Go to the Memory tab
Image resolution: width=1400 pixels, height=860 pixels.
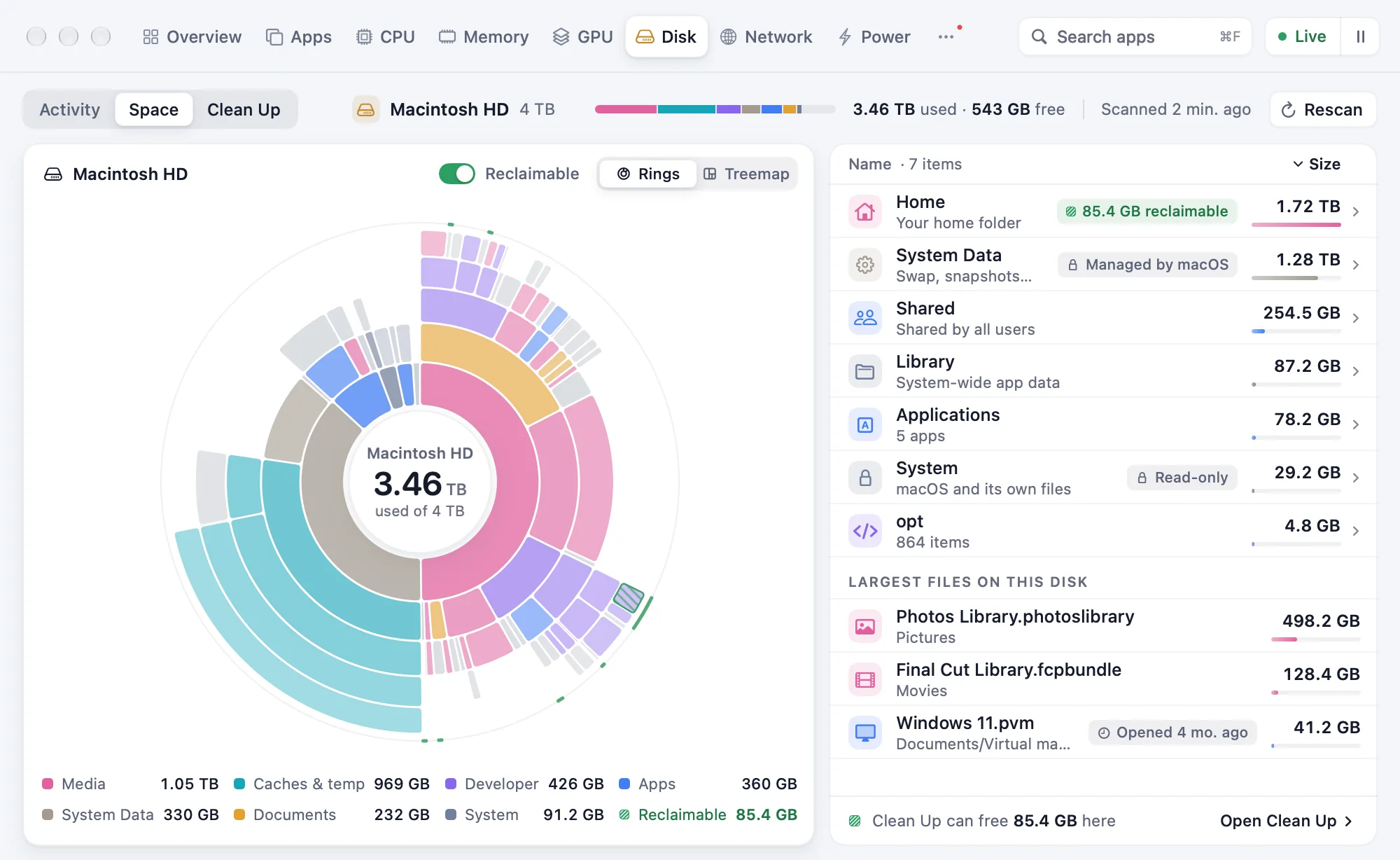(x=484, y=36)
